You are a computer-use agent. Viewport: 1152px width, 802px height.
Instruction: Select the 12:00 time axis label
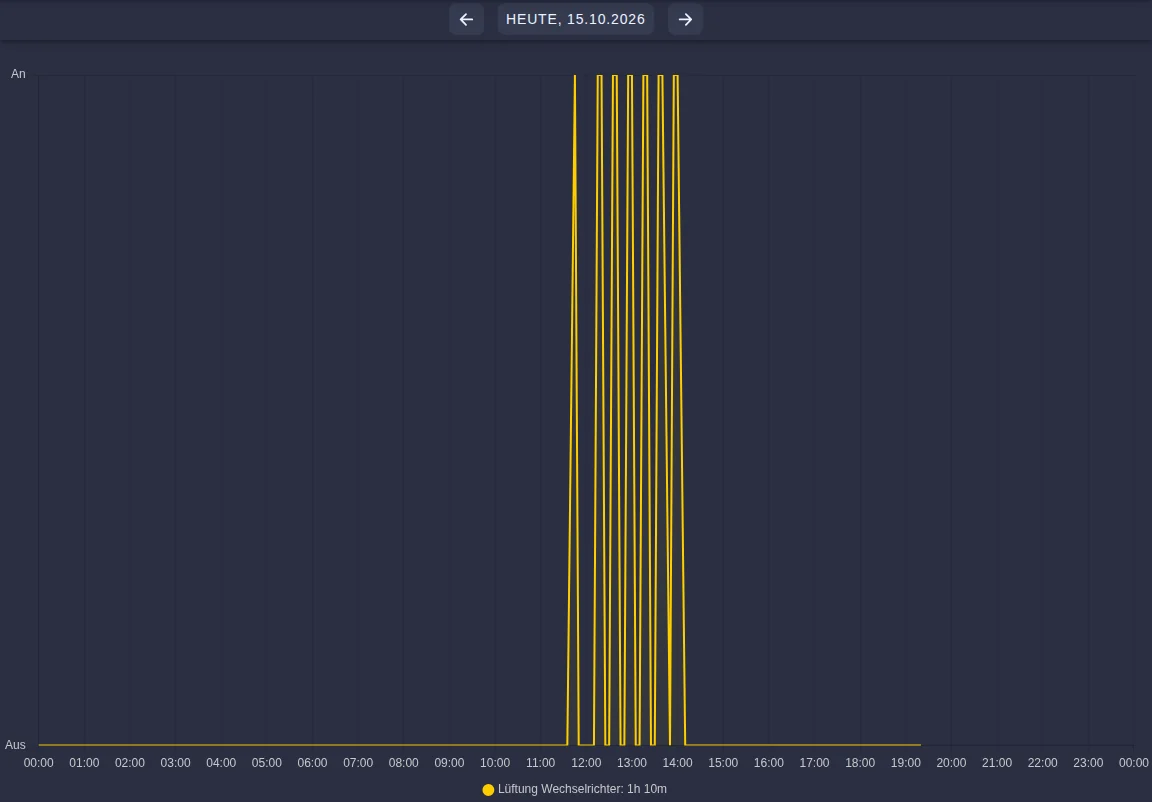pos(586,763)
